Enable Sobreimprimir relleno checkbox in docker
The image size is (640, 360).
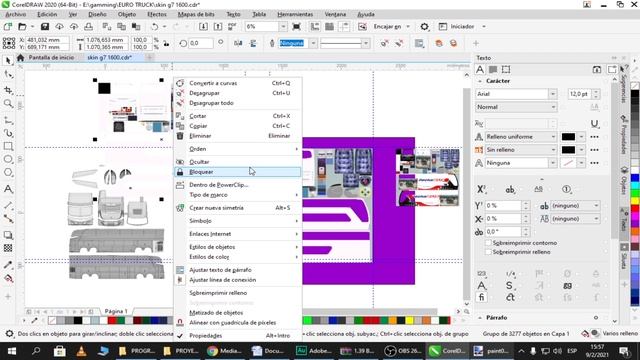tap(488, 252)
